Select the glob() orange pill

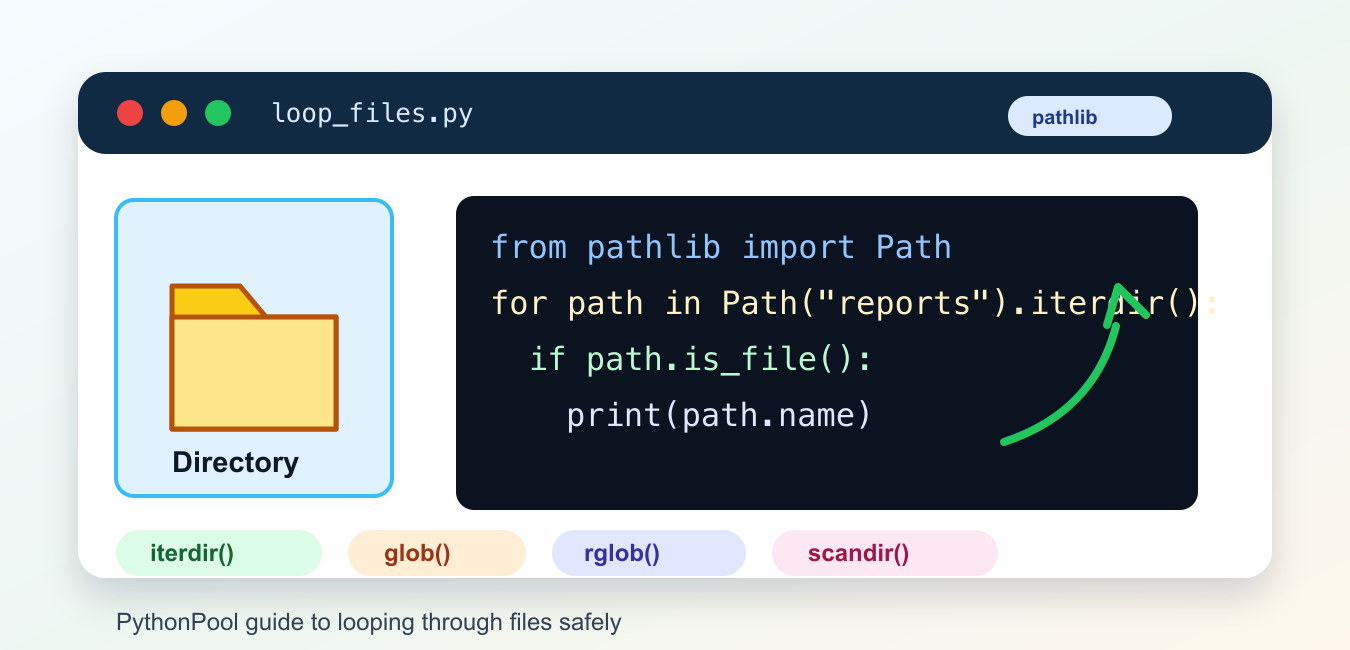[437, 553]
